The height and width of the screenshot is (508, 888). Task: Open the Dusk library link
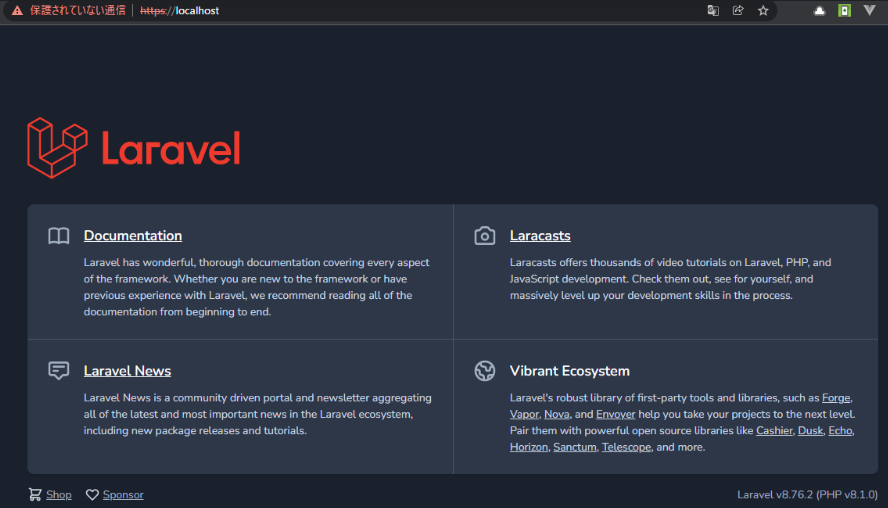click(810, 431)
